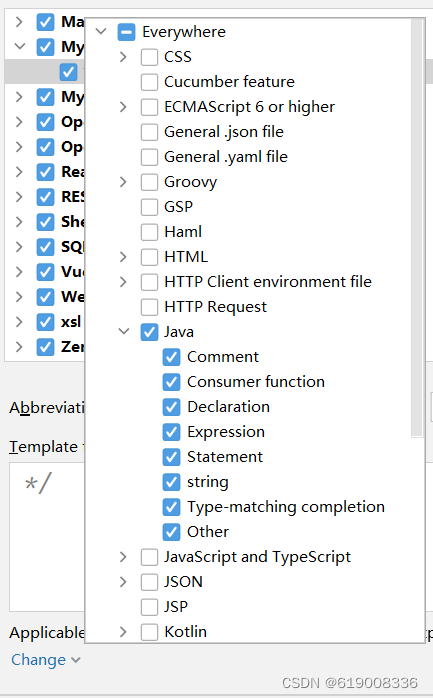Toggle the Comment checkbox under Java
433x698 pixels.
pyautogui.click(x=171, y=357)
